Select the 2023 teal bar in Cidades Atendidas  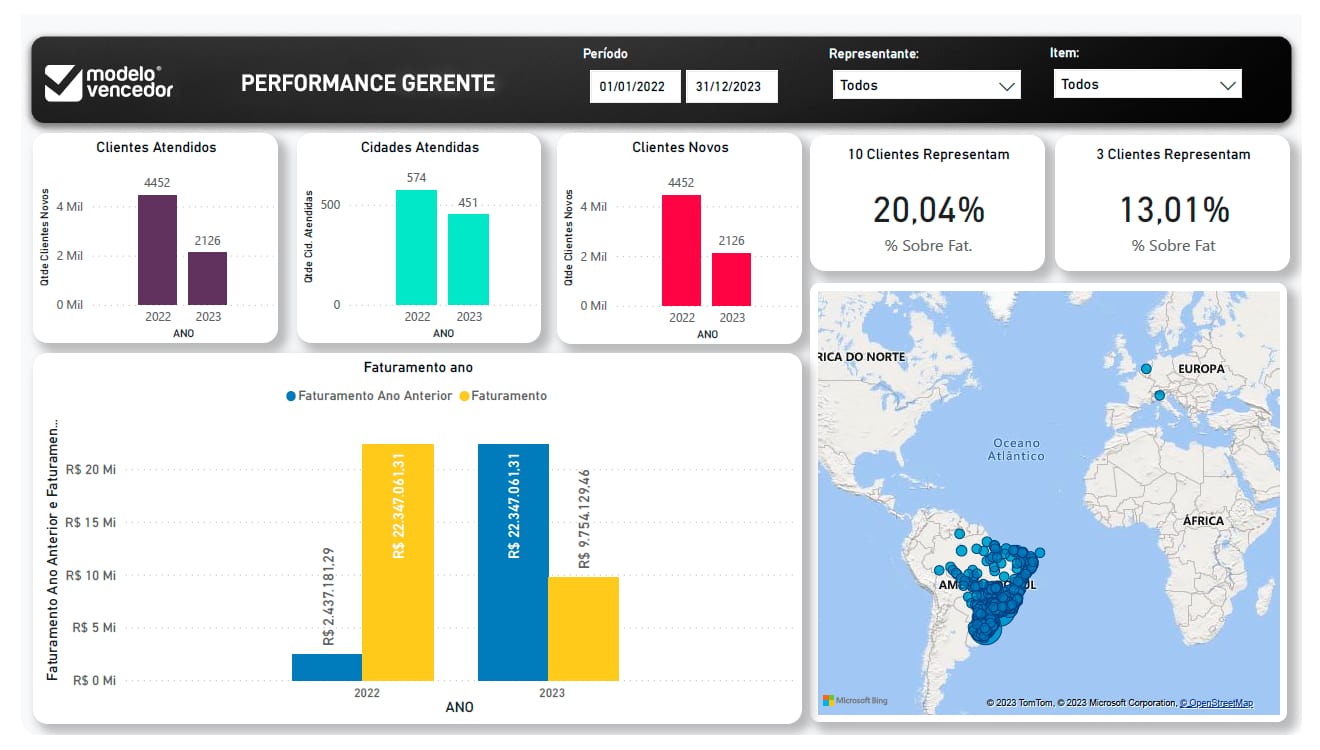[468, 259]
